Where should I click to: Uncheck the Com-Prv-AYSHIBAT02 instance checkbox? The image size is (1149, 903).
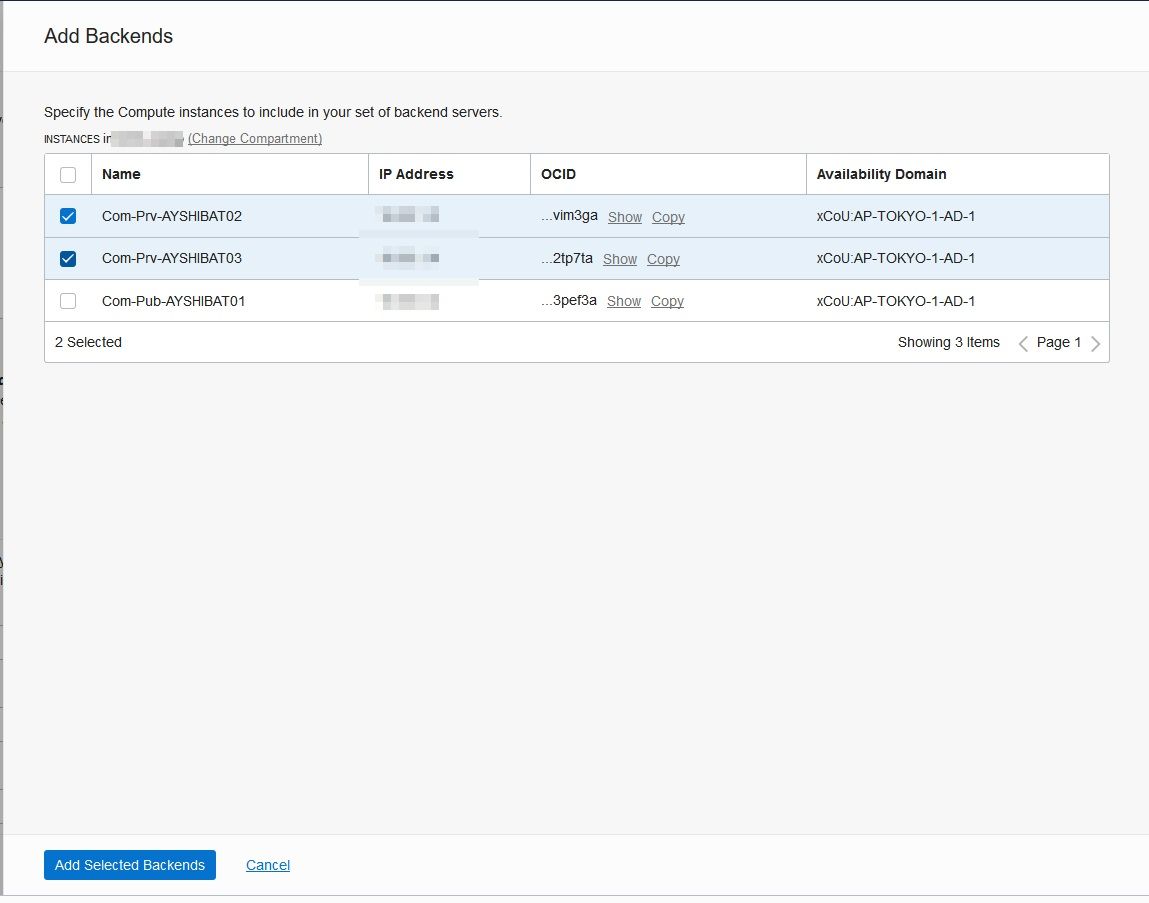click(x=68, y=216)
